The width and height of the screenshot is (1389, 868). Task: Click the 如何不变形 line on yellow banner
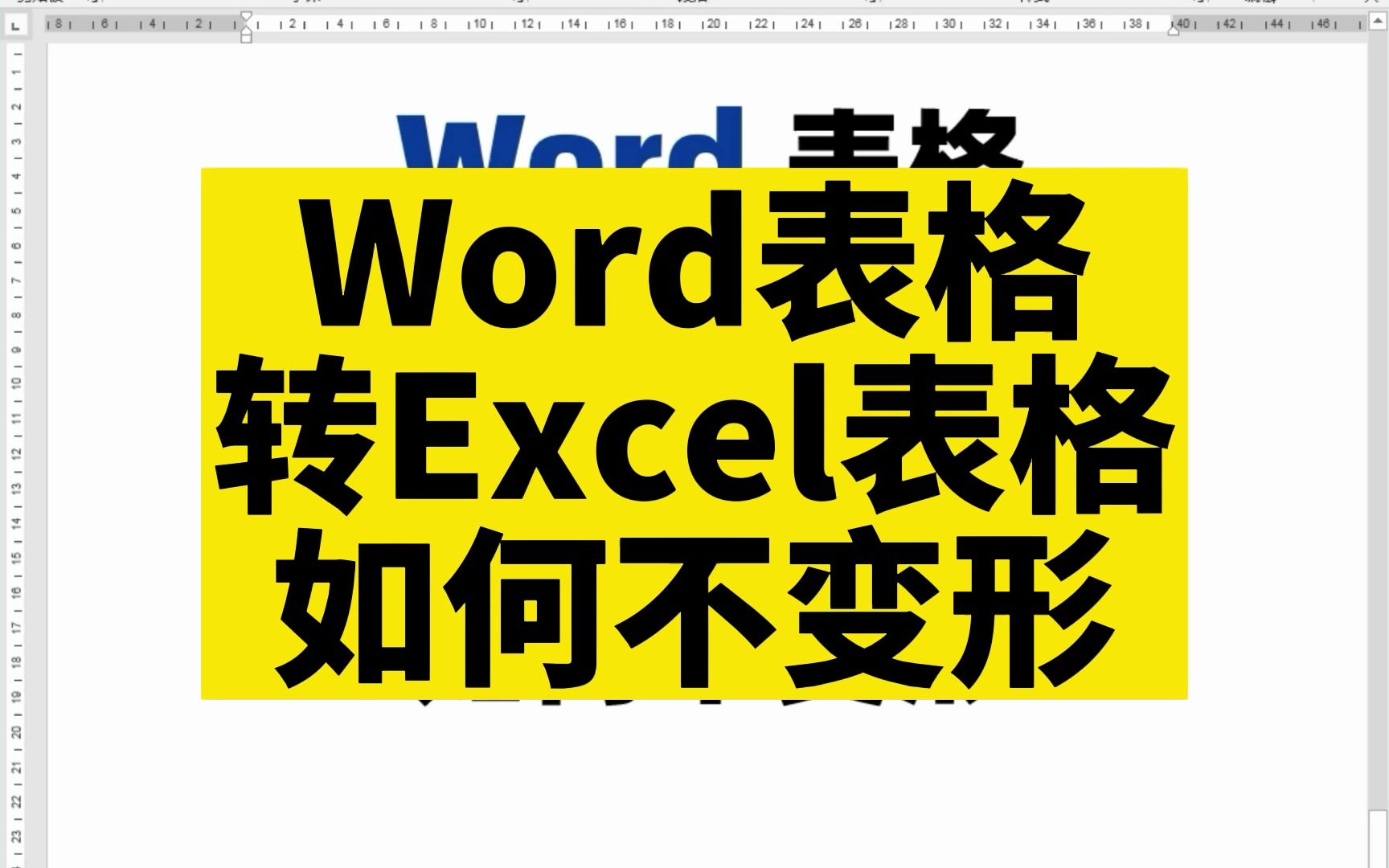(x=694, y=608)
